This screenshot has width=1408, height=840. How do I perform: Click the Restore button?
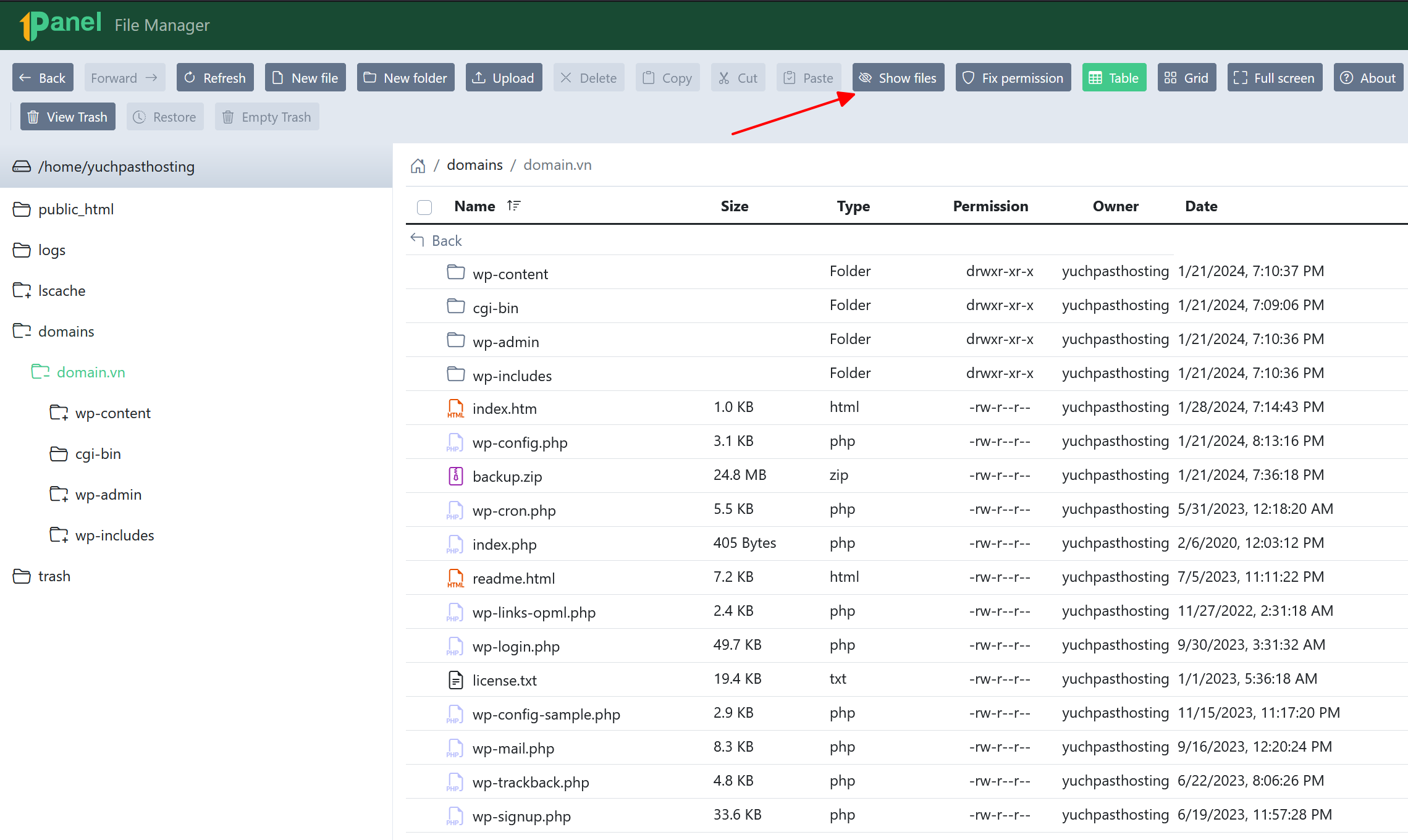(x=162, y=117)
